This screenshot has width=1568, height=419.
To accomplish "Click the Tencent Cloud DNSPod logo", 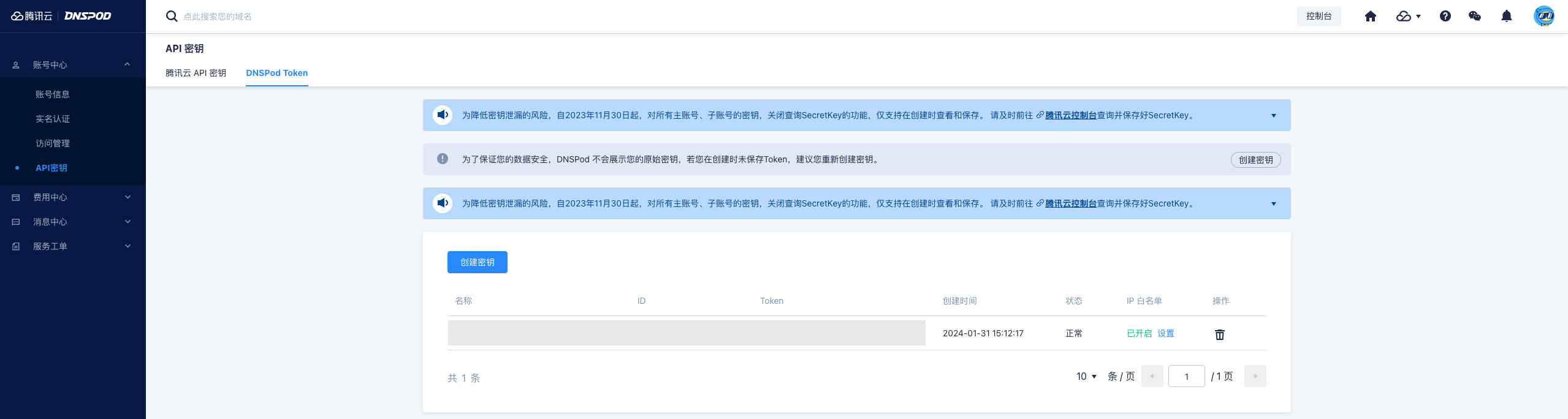I will [61, 16].
